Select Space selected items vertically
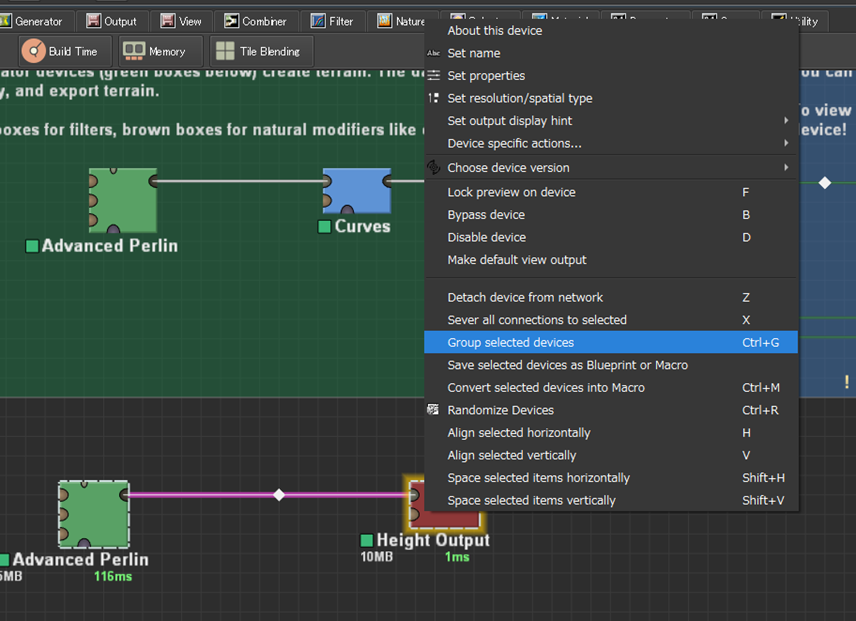 coord(611,500)
